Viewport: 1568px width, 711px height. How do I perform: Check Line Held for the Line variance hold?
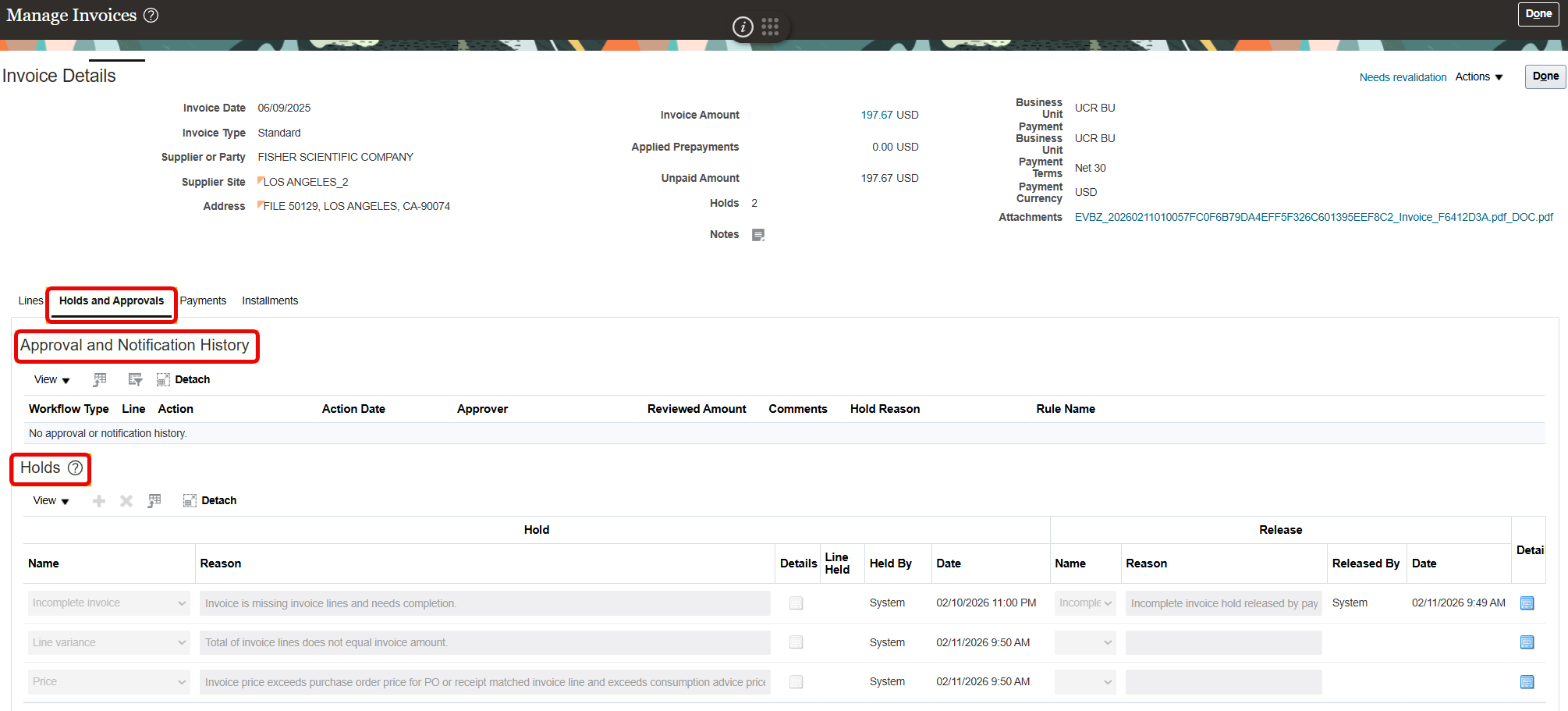pos(796,642)
